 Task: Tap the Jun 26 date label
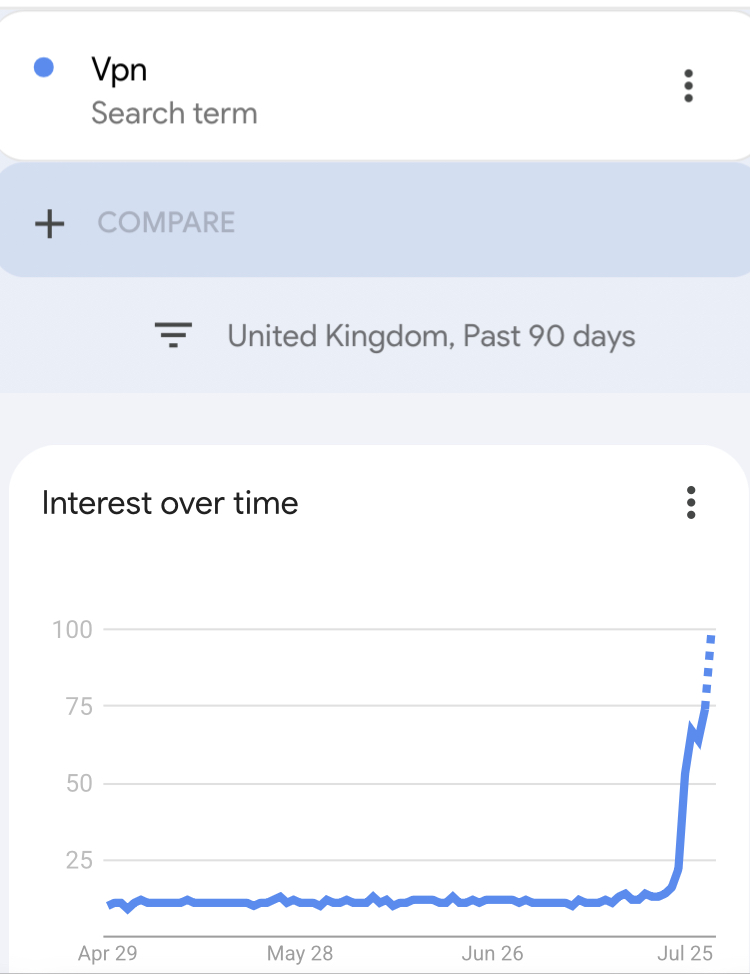(x=492, y=953)
